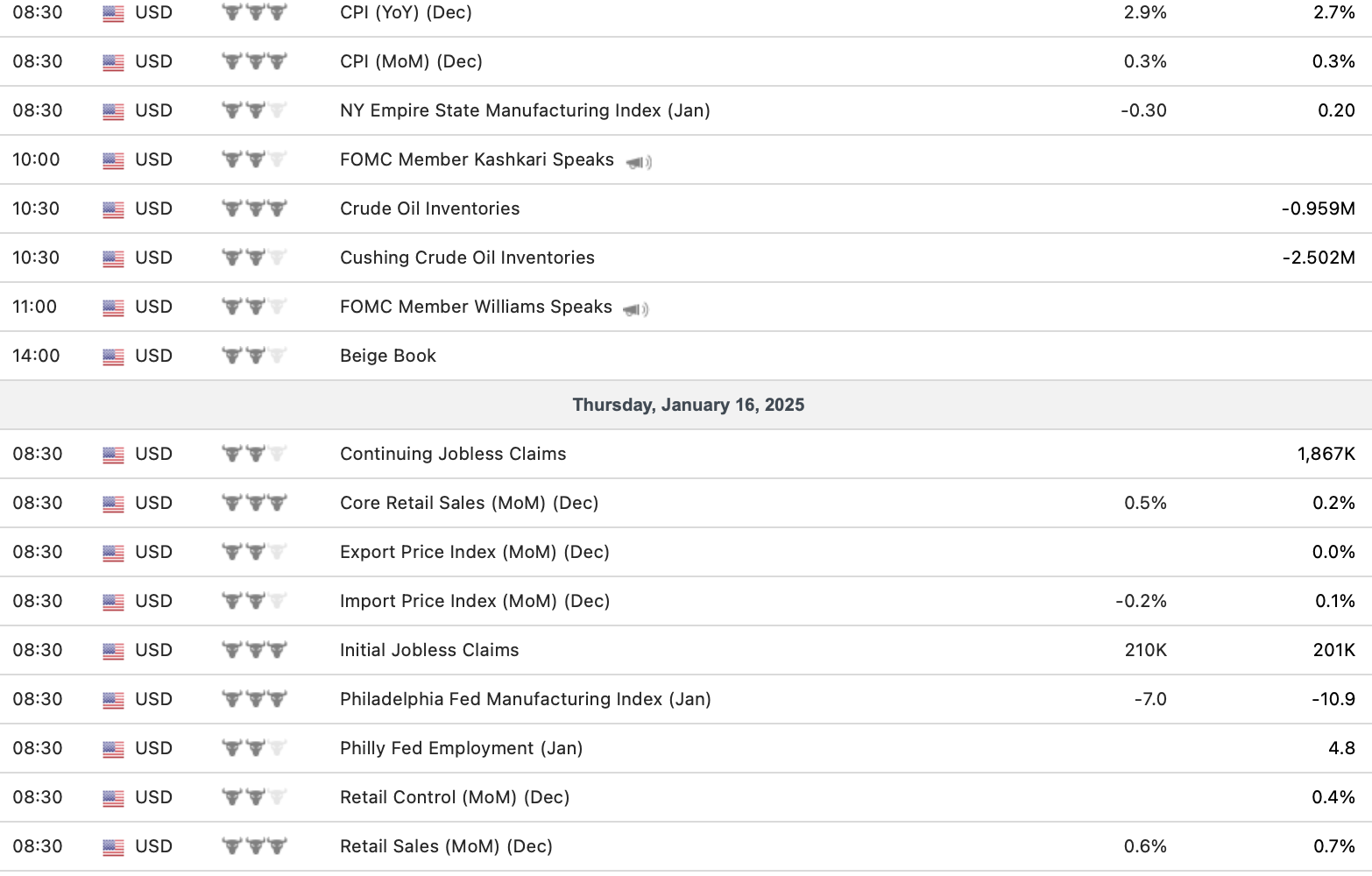Click US flag in Philly Fed Employment row
The width and height of the screenshot is (1372, 876).
pyautogui.click(x=113, y=749)
